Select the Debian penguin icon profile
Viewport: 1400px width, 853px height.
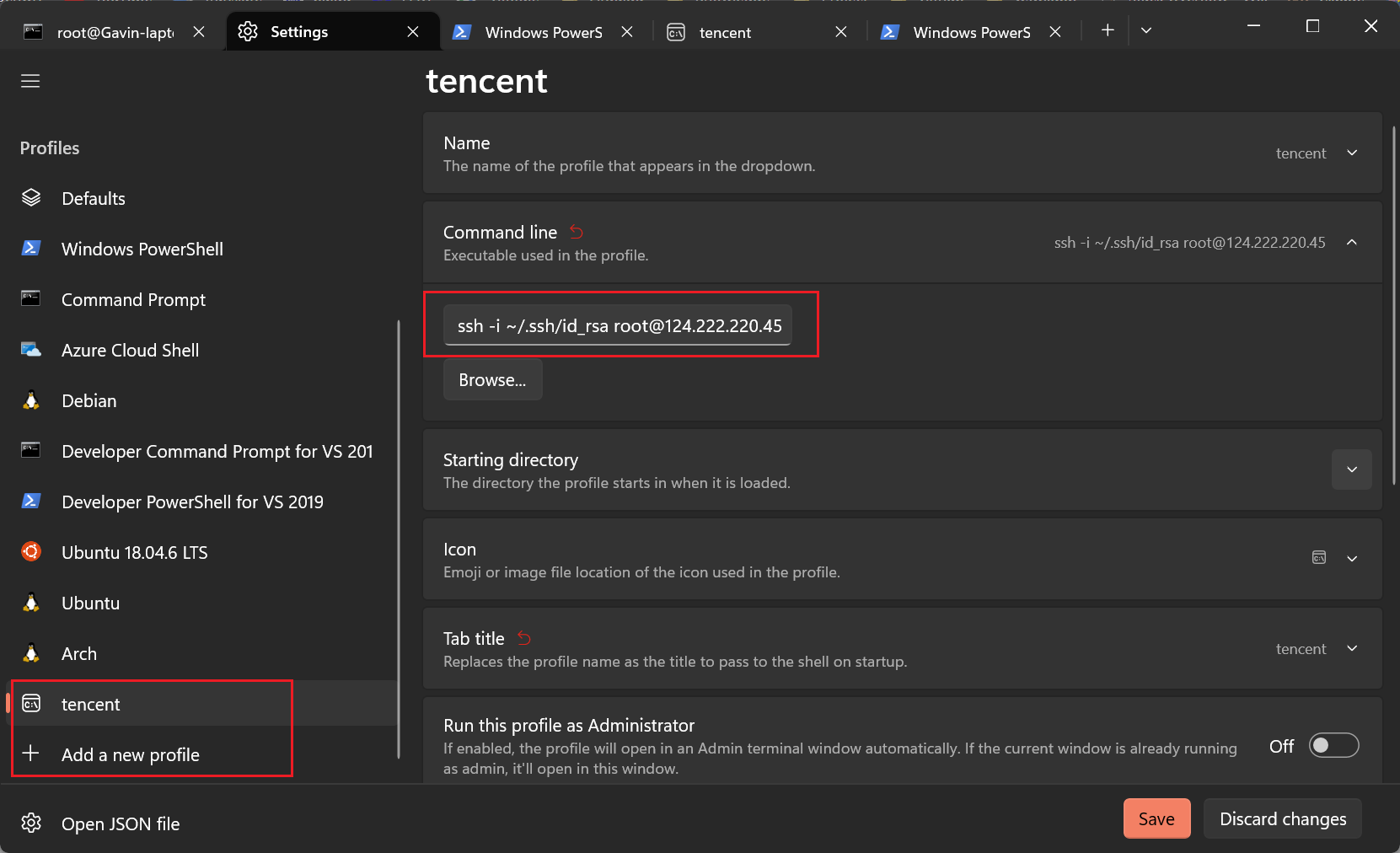point(31,400)
